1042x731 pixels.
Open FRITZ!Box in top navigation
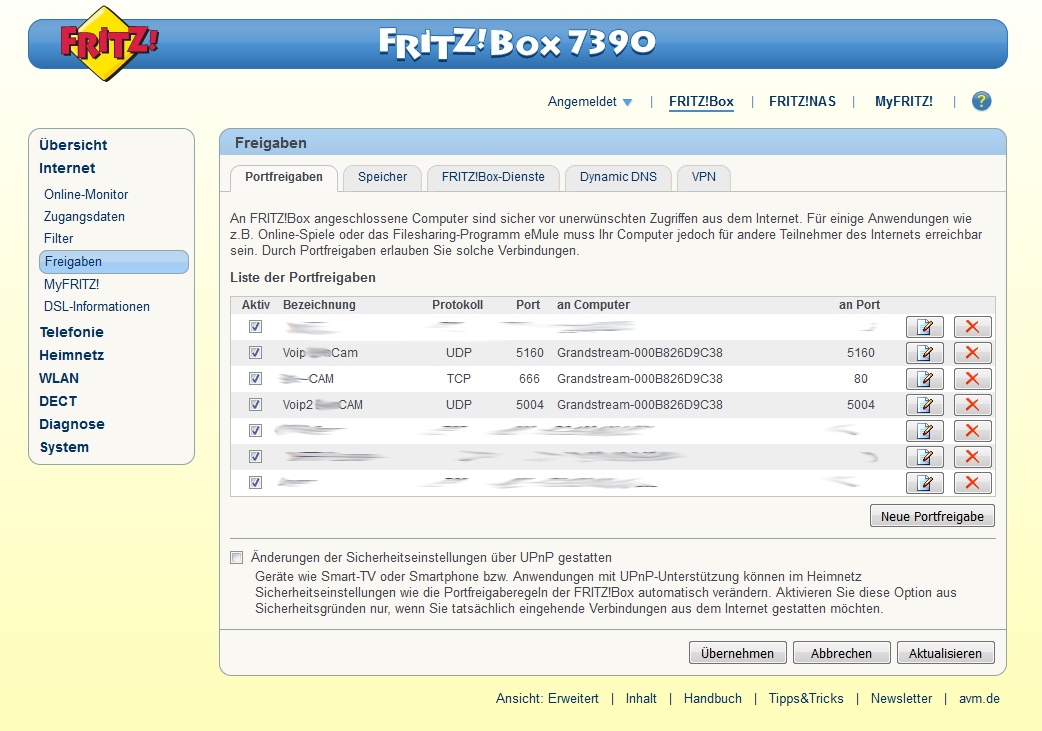click(701, 102)
